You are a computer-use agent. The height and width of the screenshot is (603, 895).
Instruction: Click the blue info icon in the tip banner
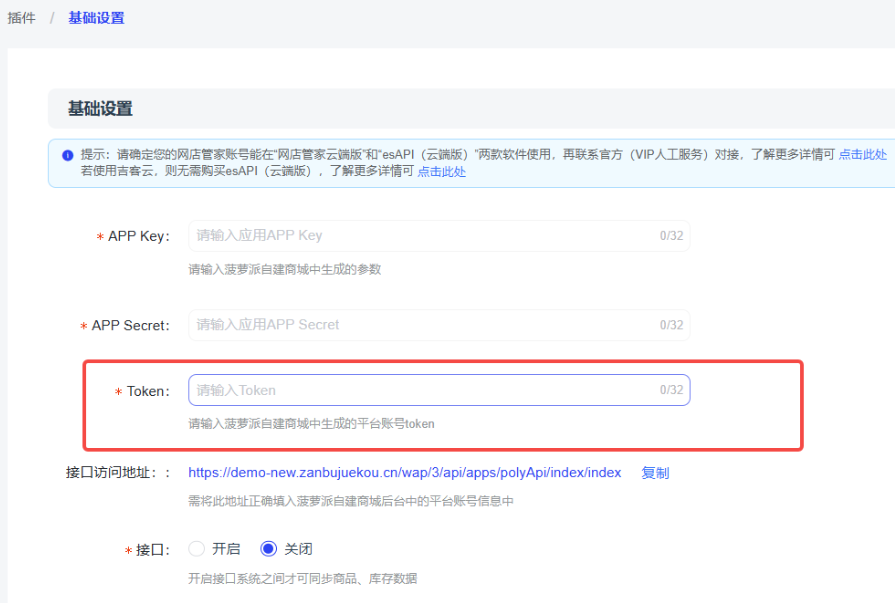67,155
